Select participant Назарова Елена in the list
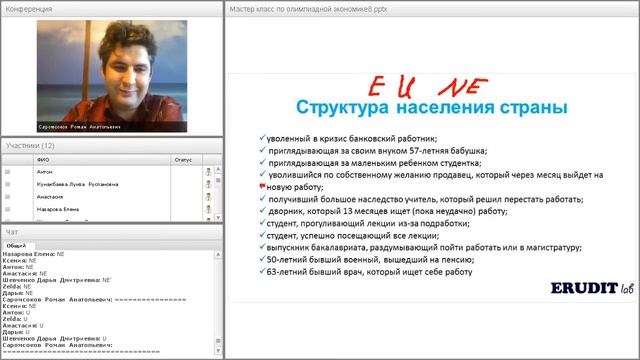This screenshot has height=360, width=640. point(58,209)
